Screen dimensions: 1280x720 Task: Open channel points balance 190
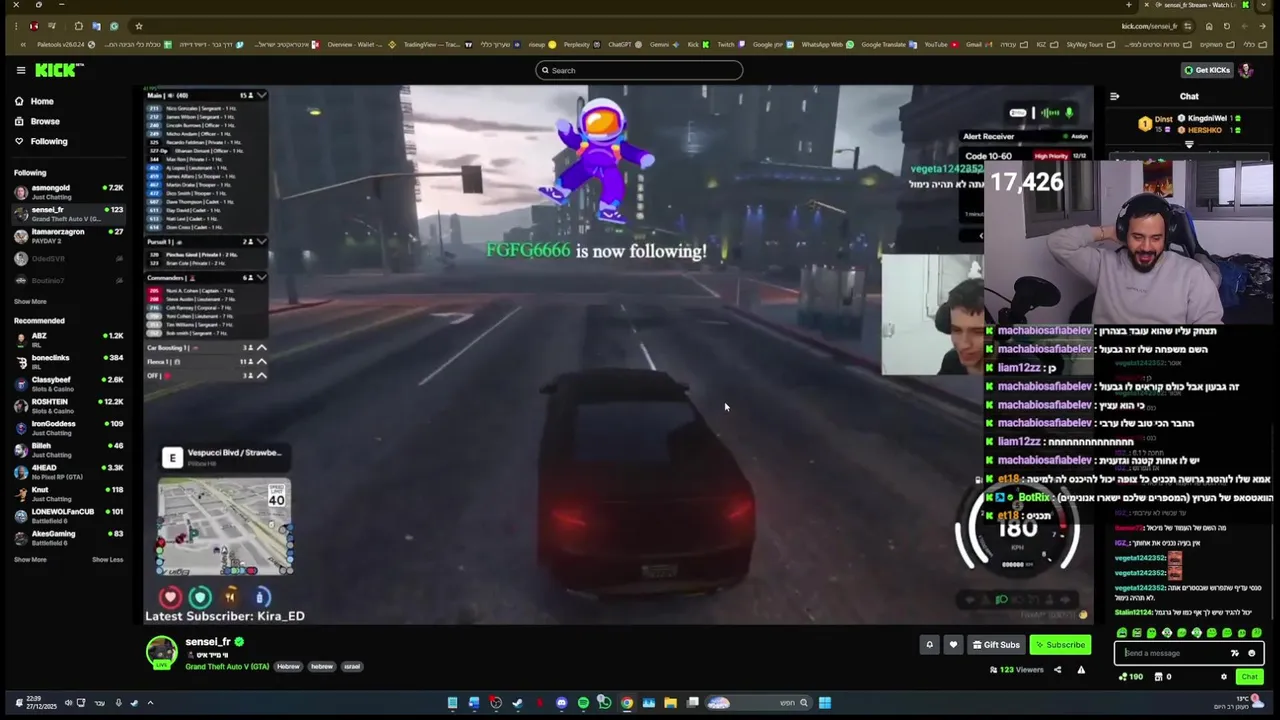pyautogui.click(x=1131, y=677)
